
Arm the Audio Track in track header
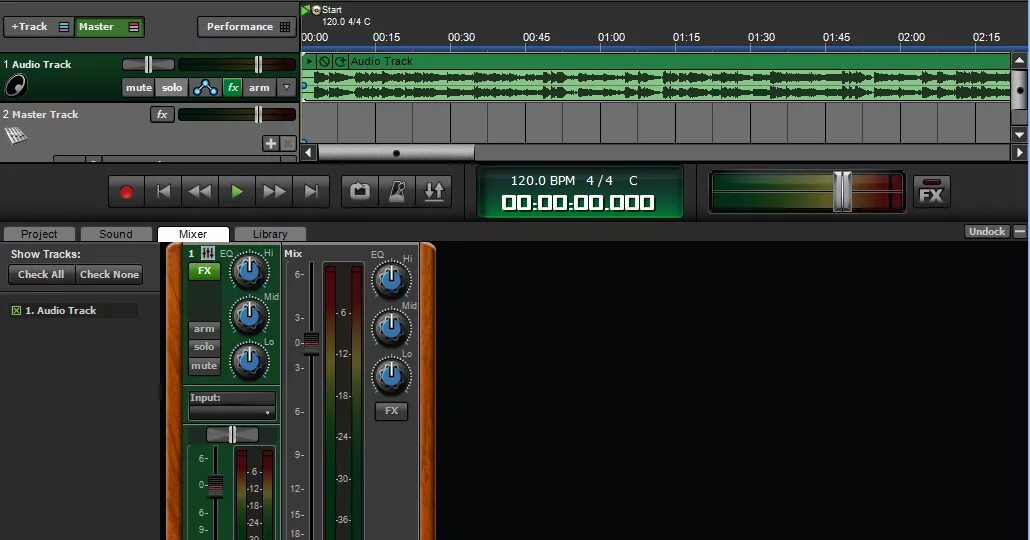click(259, 87)
